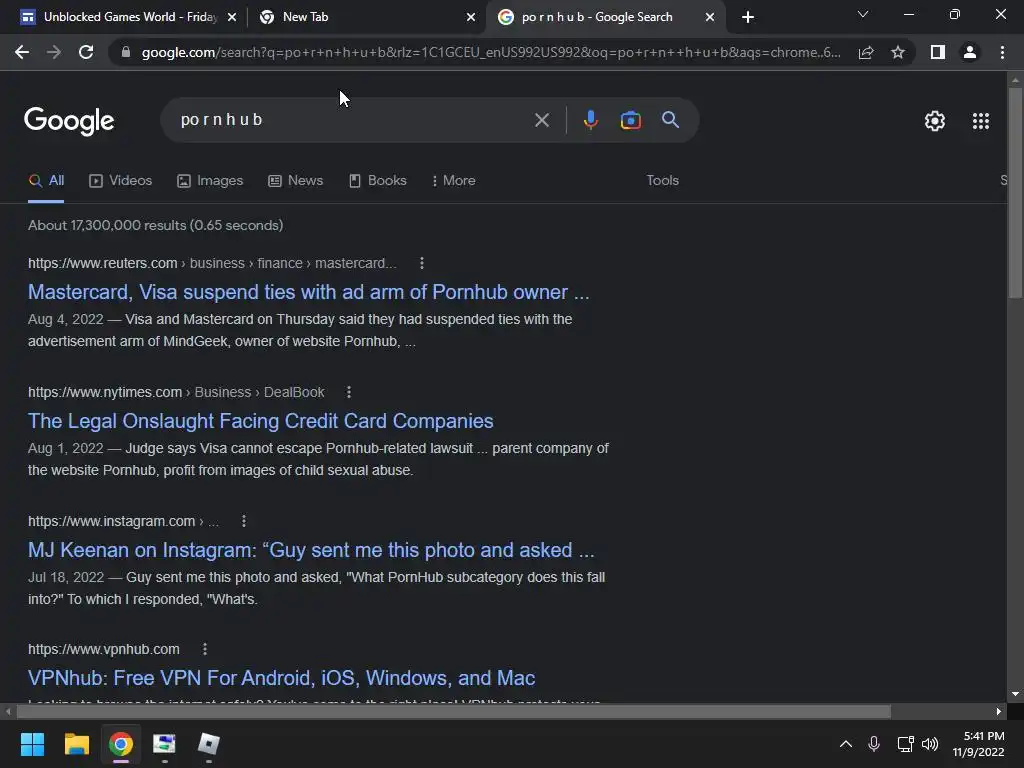Click the vertical scrollbar down arrow
The width and height of the screenshot is (1024, 768).
pyautogui.click(x=1015, y=694)
